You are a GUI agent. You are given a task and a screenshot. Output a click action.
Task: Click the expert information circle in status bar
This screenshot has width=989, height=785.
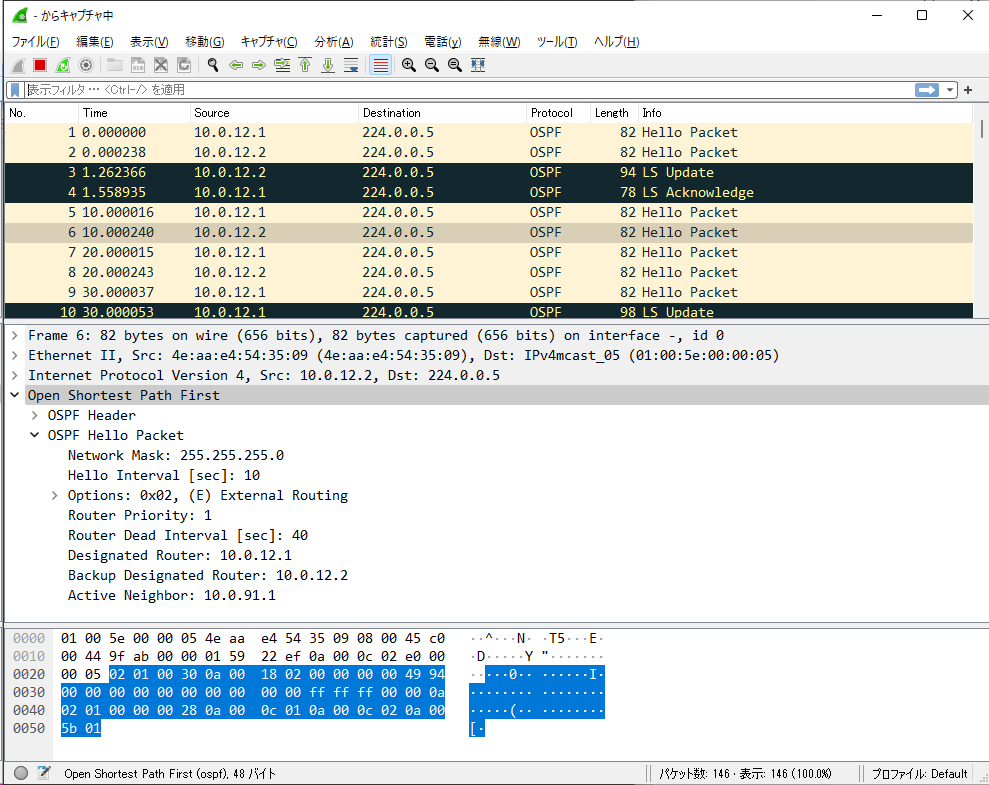click(x=21, y=773)
